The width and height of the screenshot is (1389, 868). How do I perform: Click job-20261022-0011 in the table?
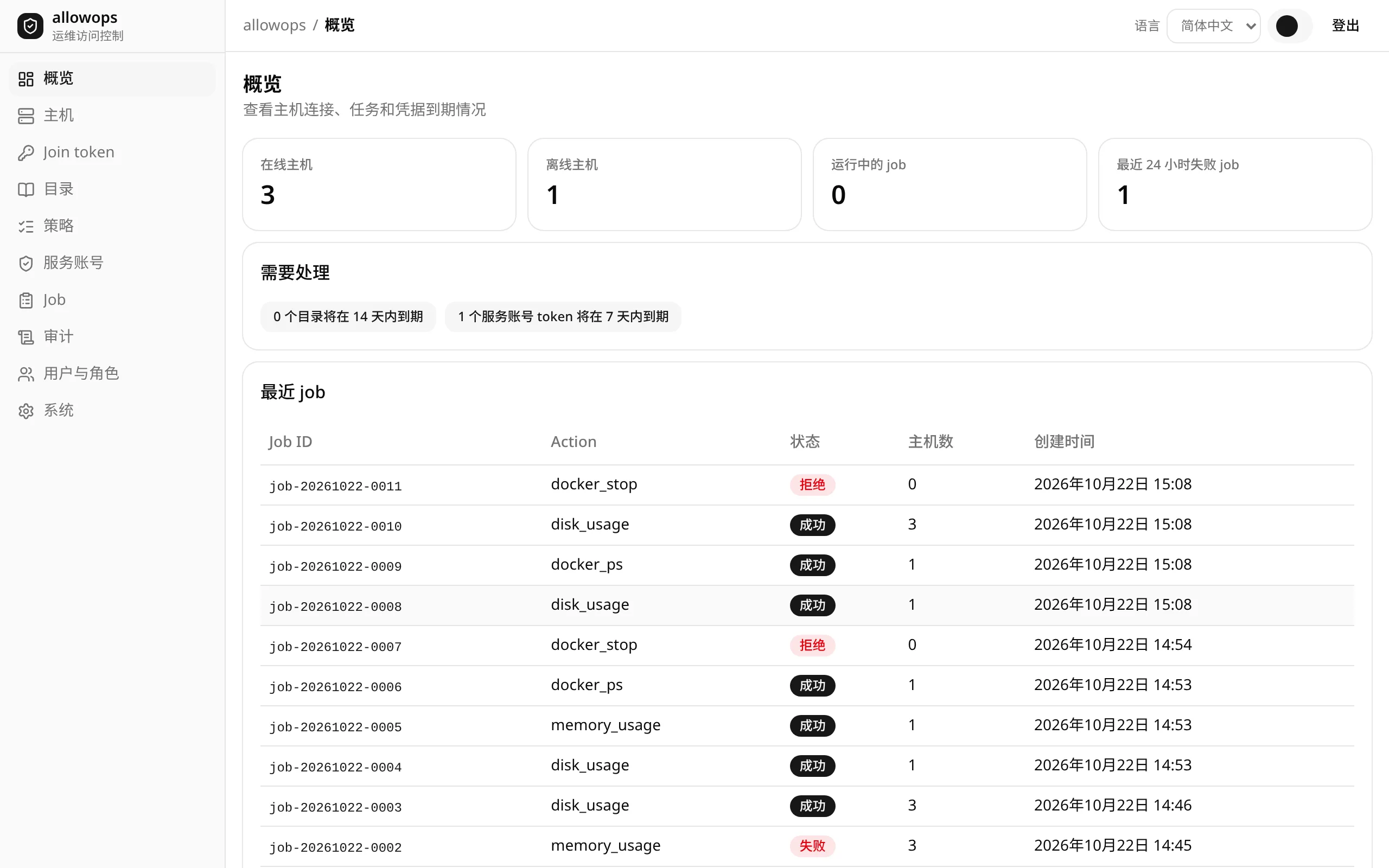pyautogui.click(x=335, y=486)
